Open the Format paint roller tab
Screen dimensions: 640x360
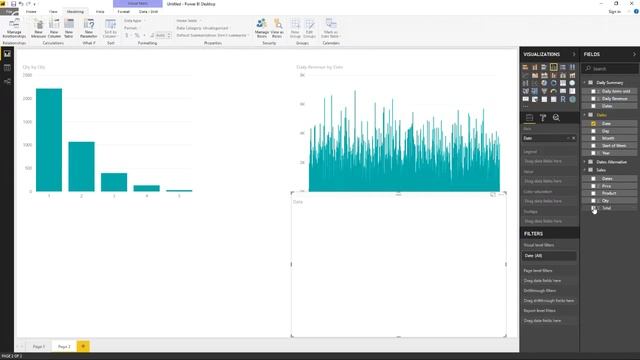(543, 118)
